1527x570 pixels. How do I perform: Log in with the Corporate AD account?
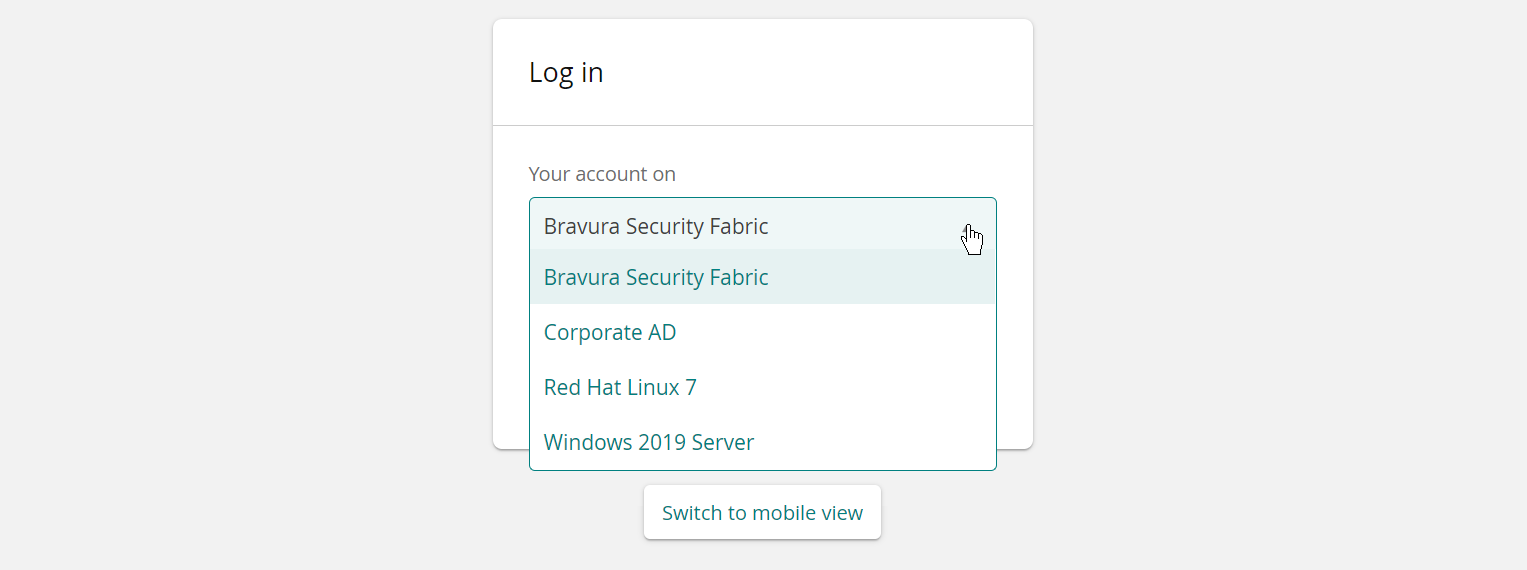610,332
